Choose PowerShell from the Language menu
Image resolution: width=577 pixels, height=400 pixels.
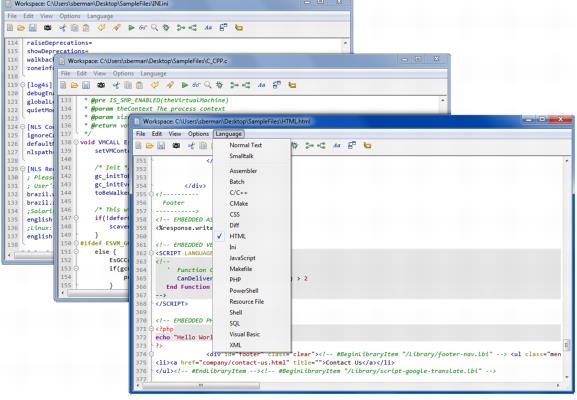tap(252, 291)
